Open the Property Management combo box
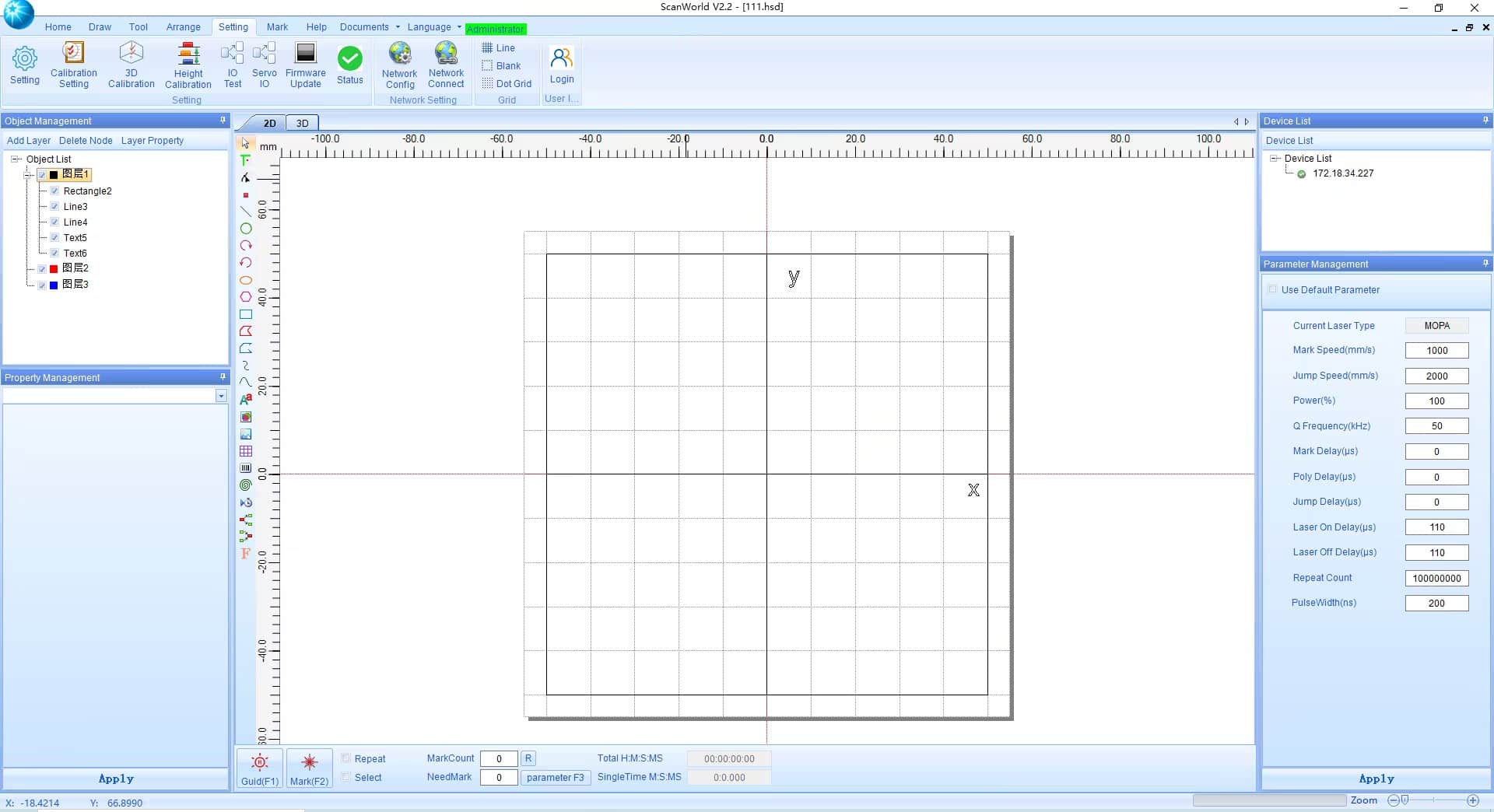The width and height of the screenshot is (1494, 812). tap(222, 396)
